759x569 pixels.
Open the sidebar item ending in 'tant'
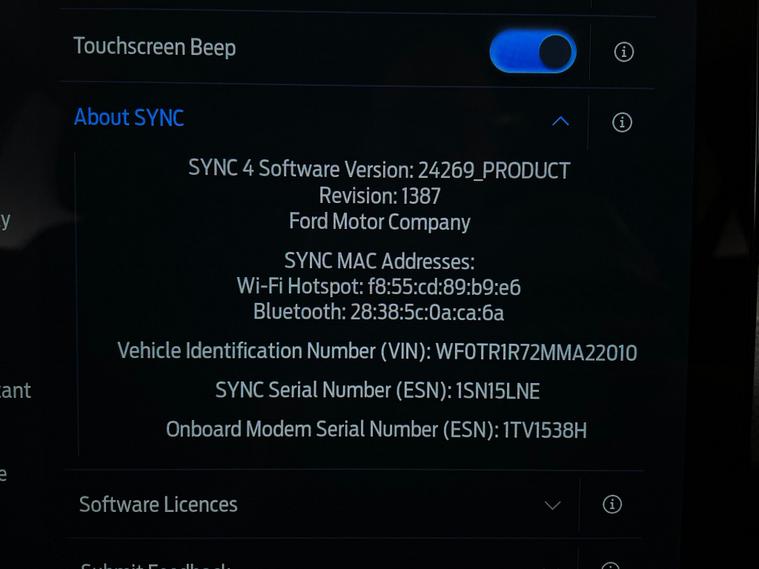15,390
